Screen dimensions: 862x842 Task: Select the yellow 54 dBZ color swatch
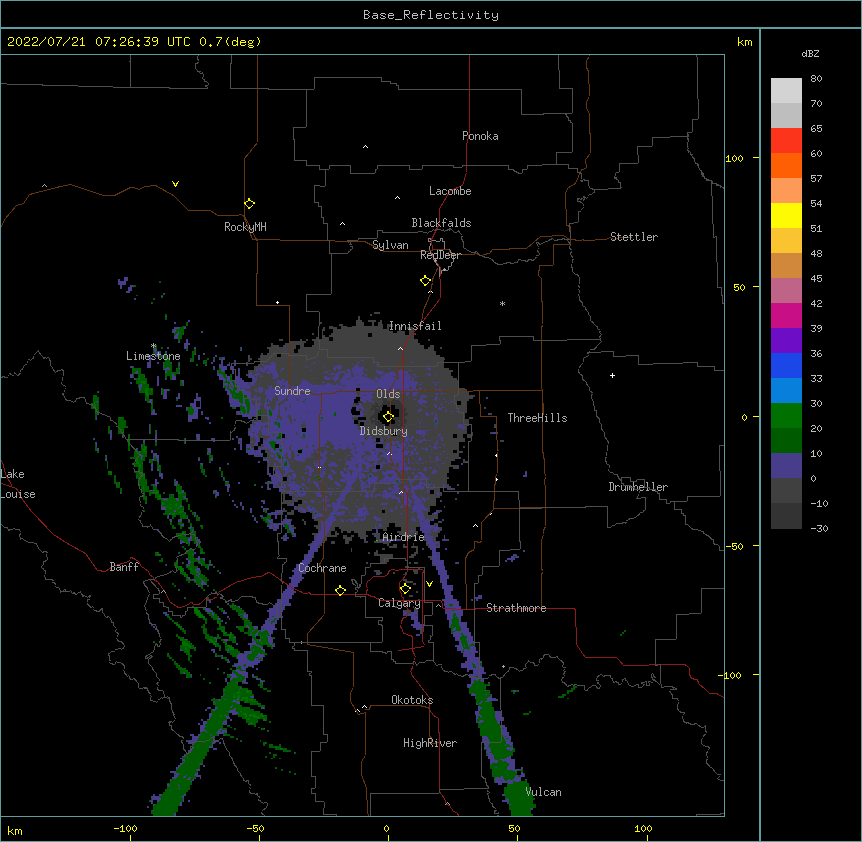(786, 215)
